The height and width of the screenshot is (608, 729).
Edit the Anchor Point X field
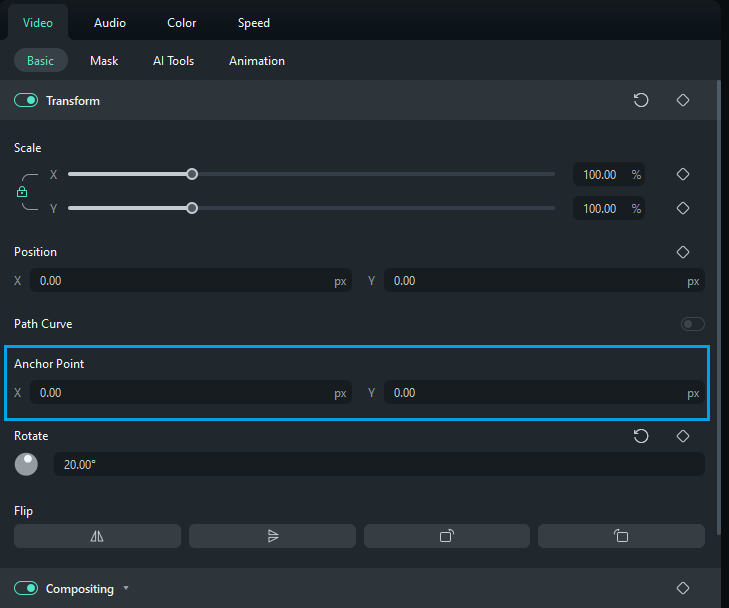click(191, 392)
